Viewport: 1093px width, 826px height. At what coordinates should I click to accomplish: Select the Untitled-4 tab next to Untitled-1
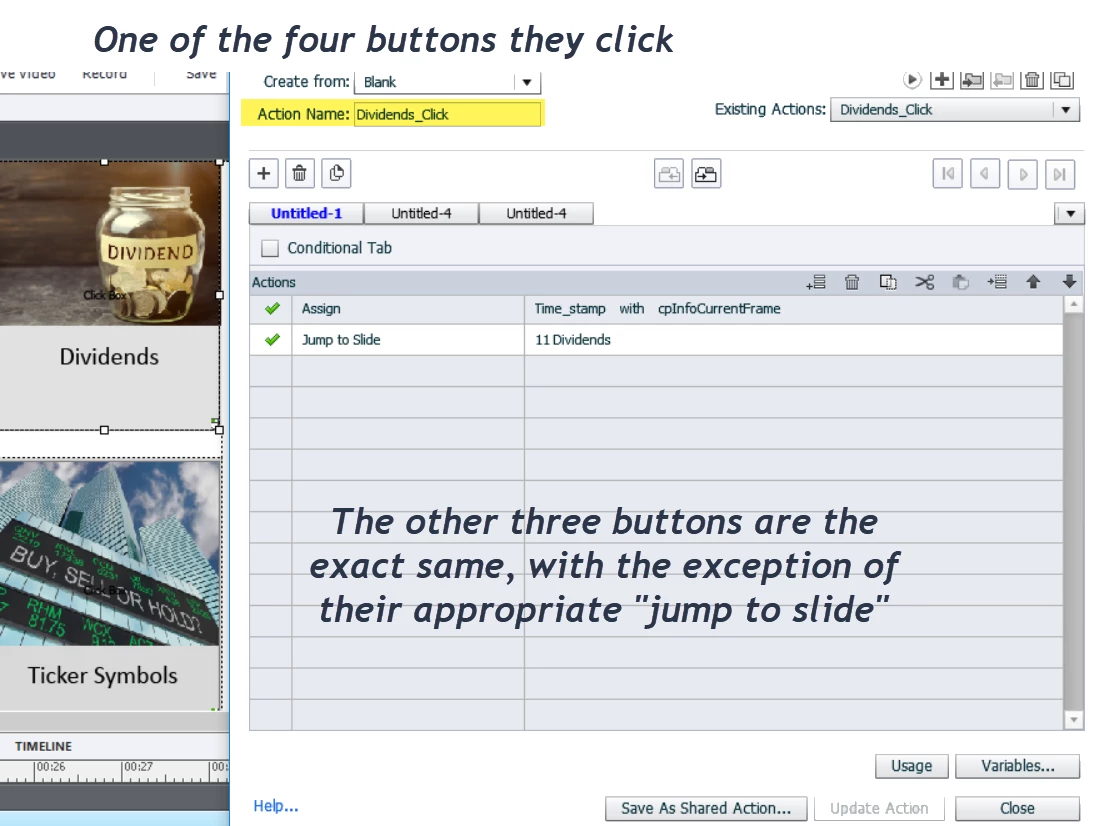(x=422, y=213)
